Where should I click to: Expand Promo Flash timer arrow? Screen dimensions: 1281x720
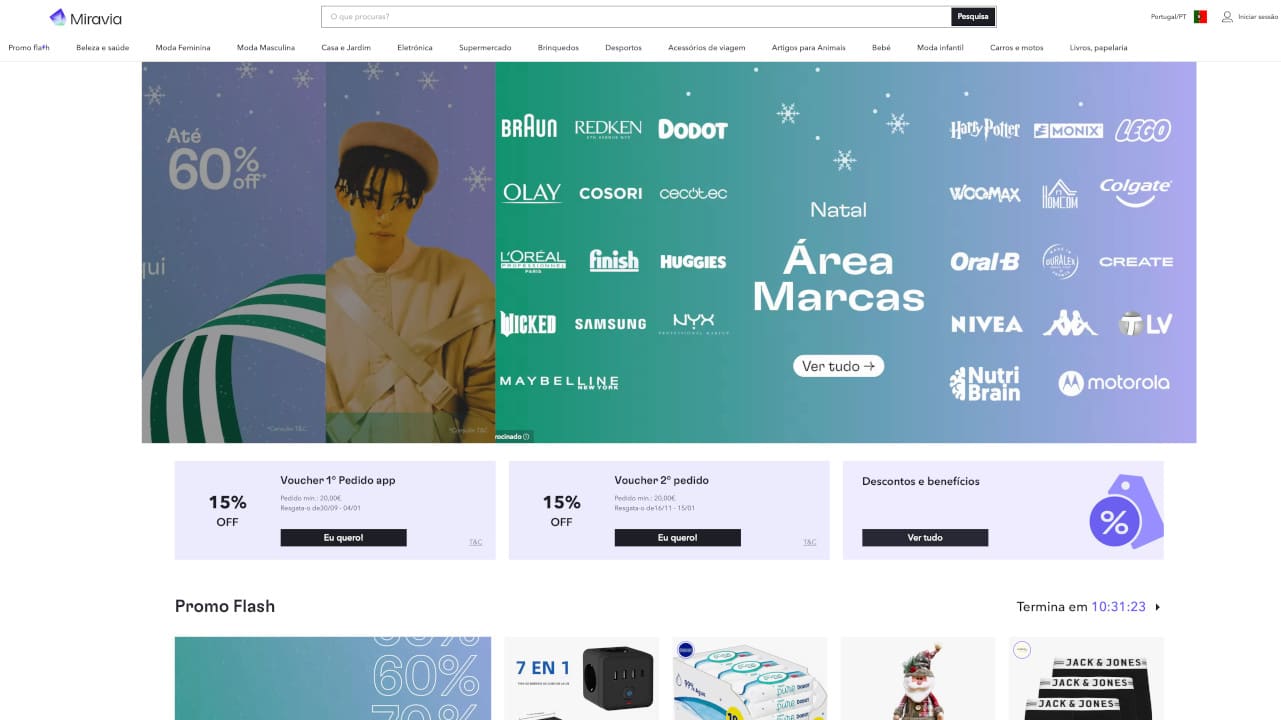point(1158,607)
